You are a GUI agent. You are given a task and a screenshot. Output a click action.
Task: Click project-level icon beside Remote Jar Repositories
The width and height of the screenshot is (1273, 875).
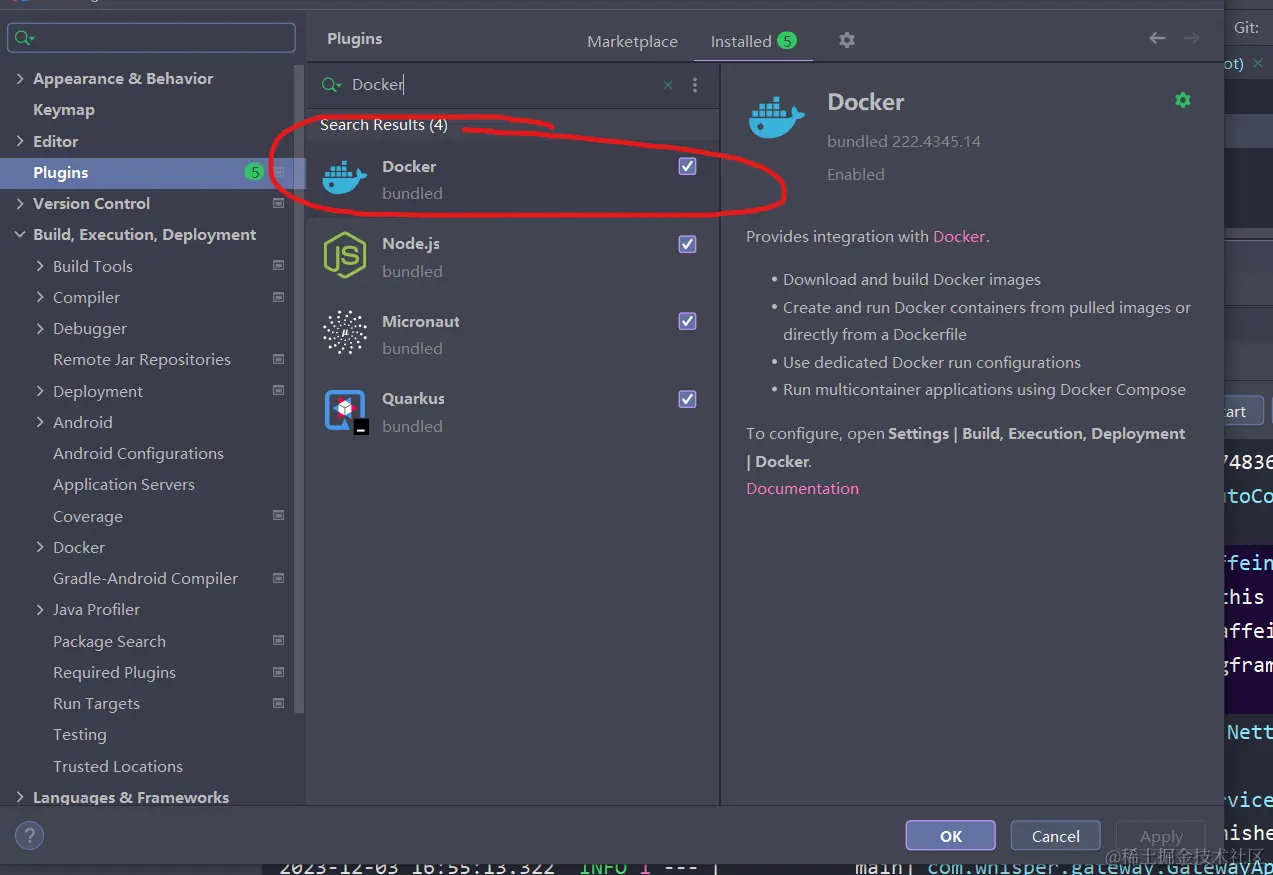[x=278, y=359]
